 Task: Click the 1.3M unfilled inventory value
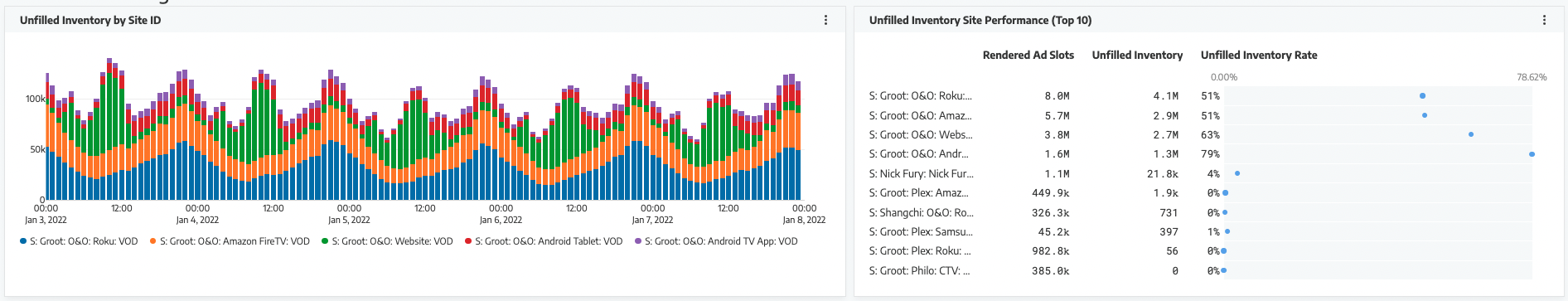tap(1166, 154)
